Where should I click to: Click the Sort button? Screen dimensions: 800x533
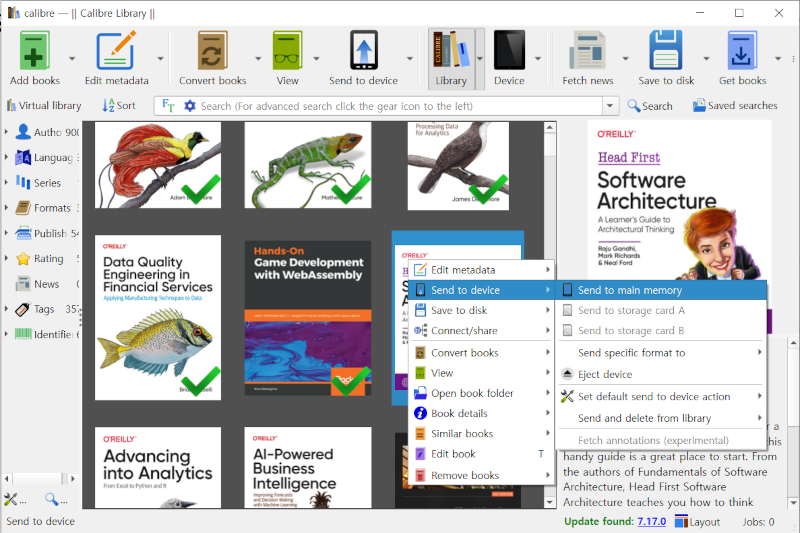[x=118, y=106]
